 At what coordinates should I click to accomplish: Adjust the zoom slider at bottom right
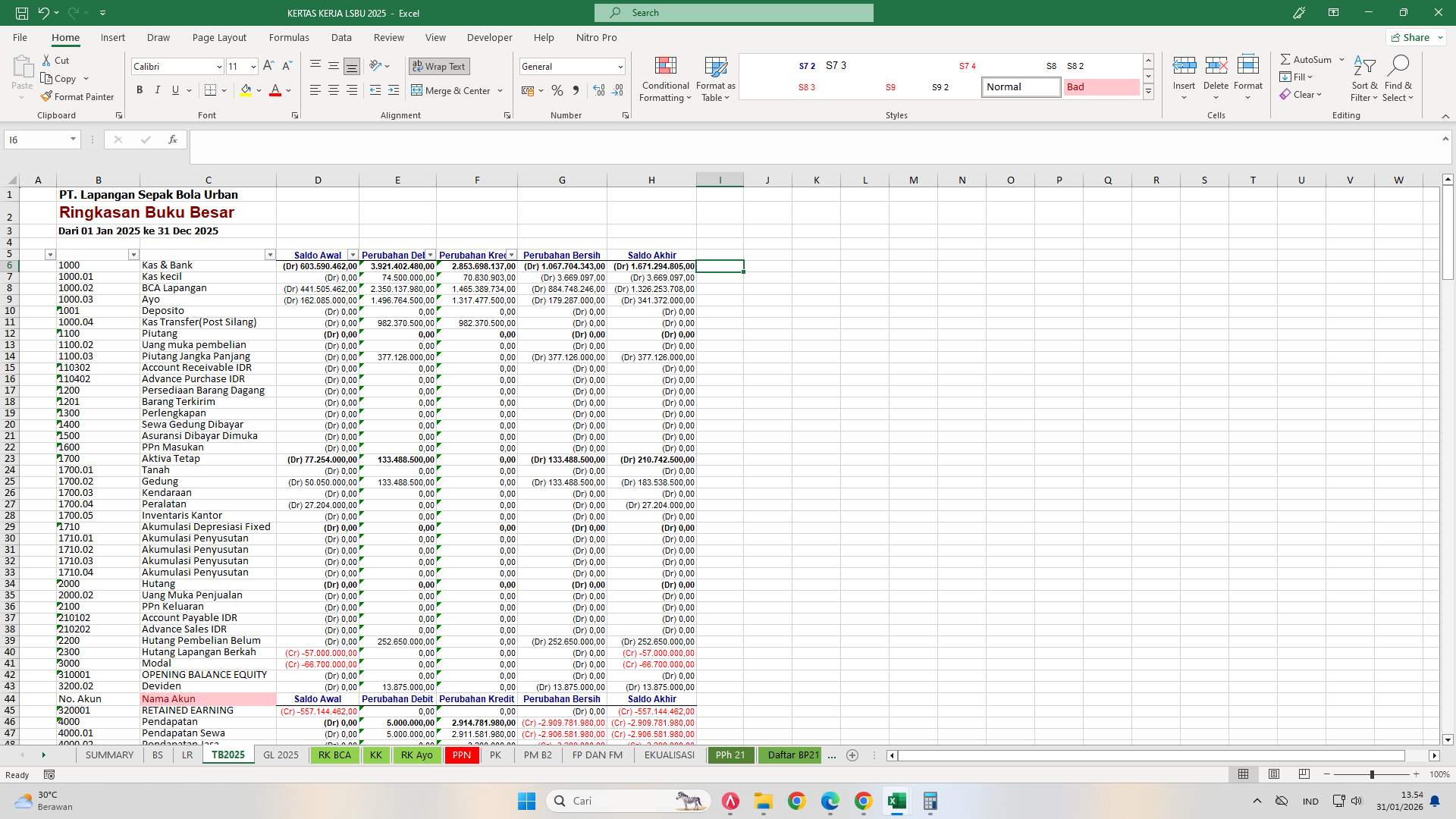[x=1373, y=774]
